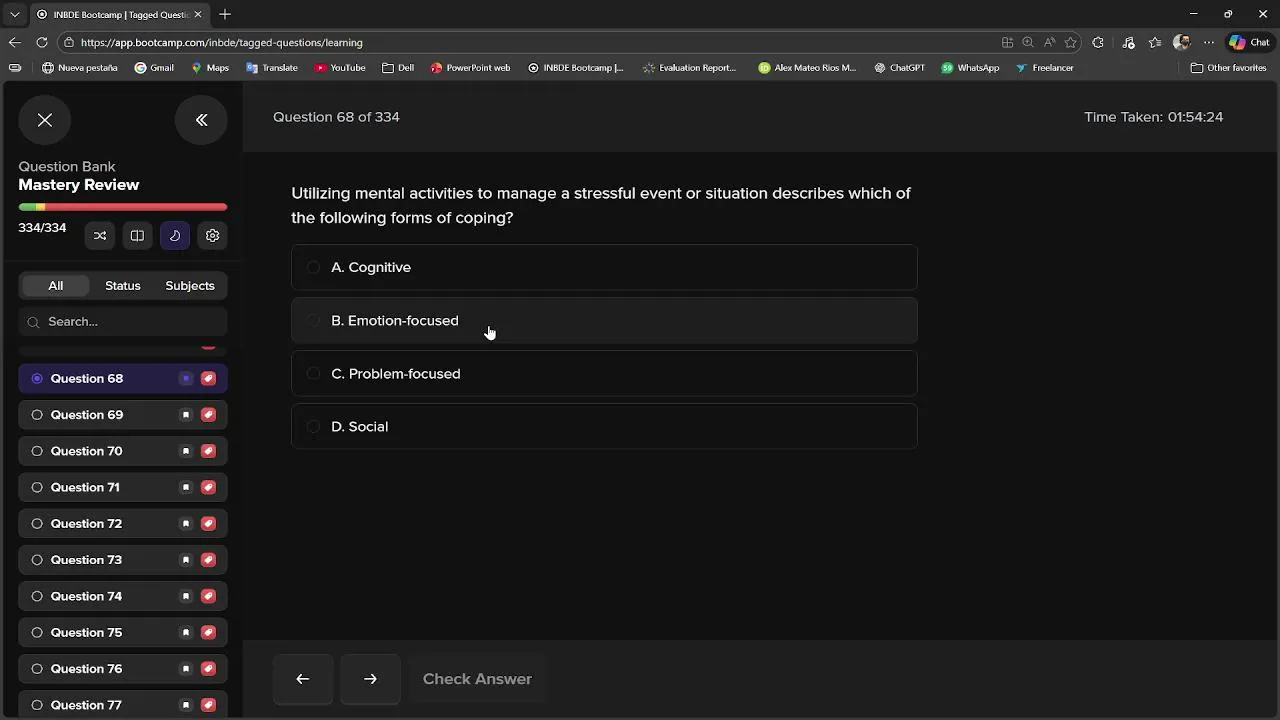The width and height of the screenshot is (1280, 720).
Task: Click the bookmark icon on Question 72
Action: 185,524
